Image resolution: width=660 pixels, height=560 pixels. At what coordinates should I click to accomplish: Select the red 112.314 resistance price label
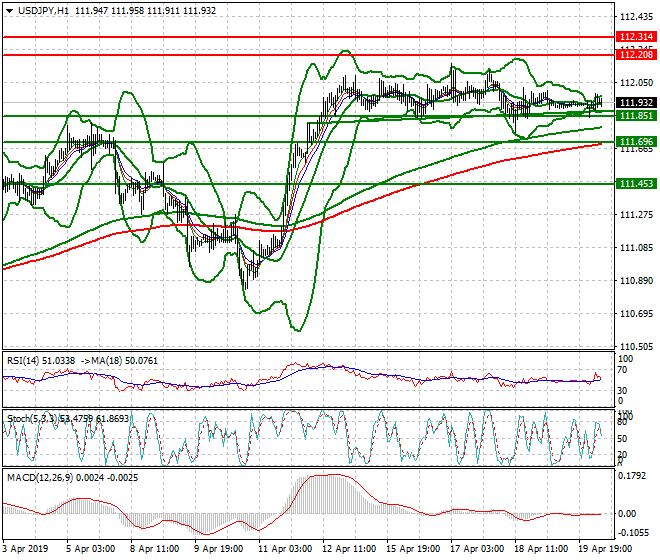pyautogui.click(x=636, y=37)
